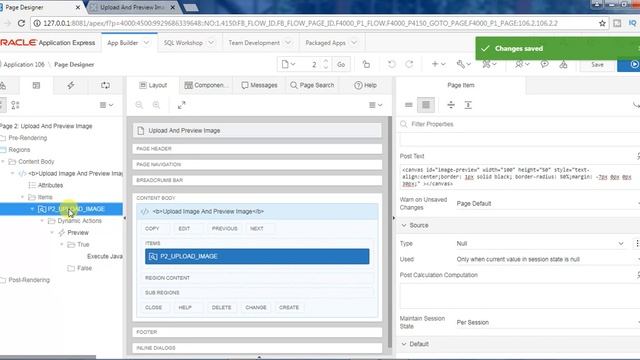Collapse the Content Body tree node

3,162
